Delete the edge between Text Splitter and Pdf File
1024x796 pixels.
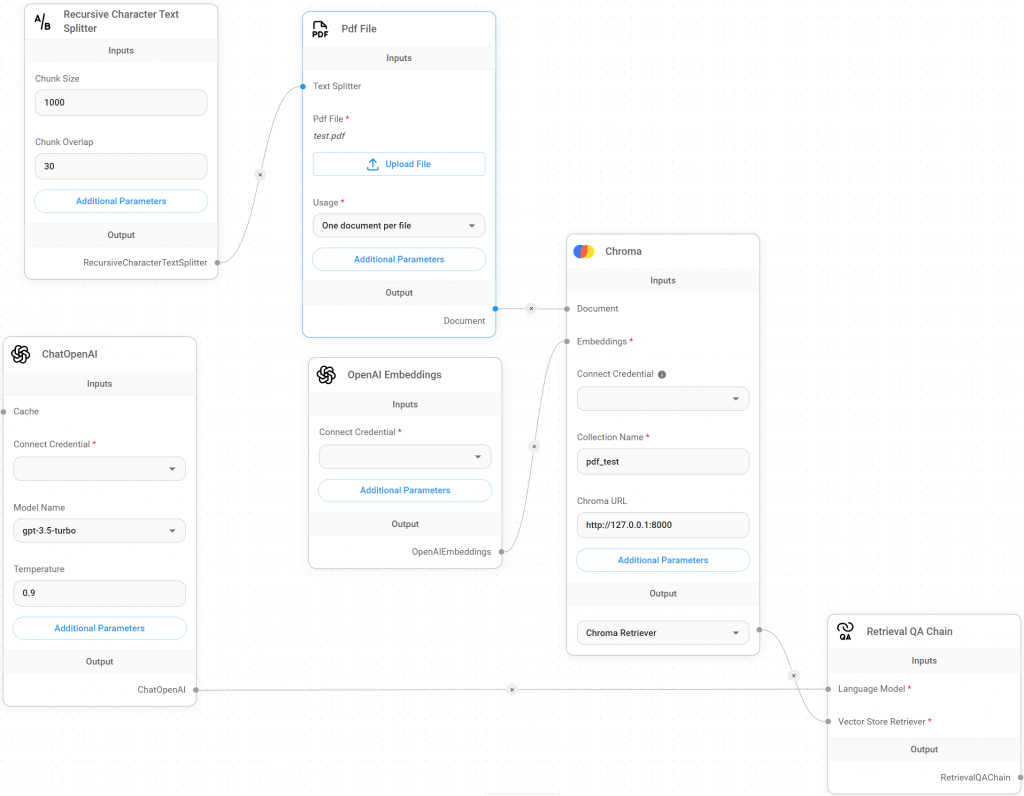click(x=260, y=175)
